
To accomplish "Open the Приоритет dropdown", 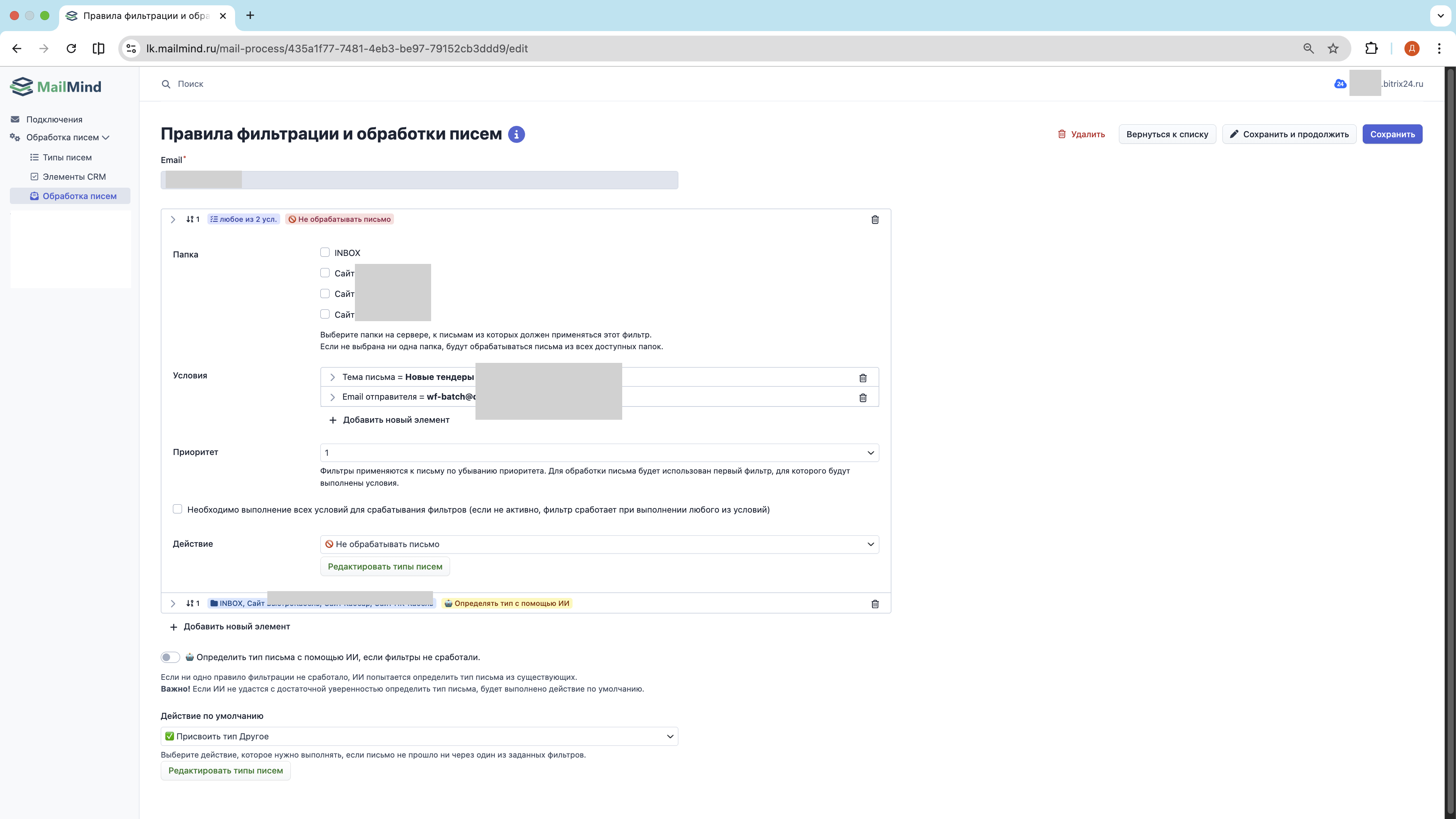I will [x=599, y=453].
